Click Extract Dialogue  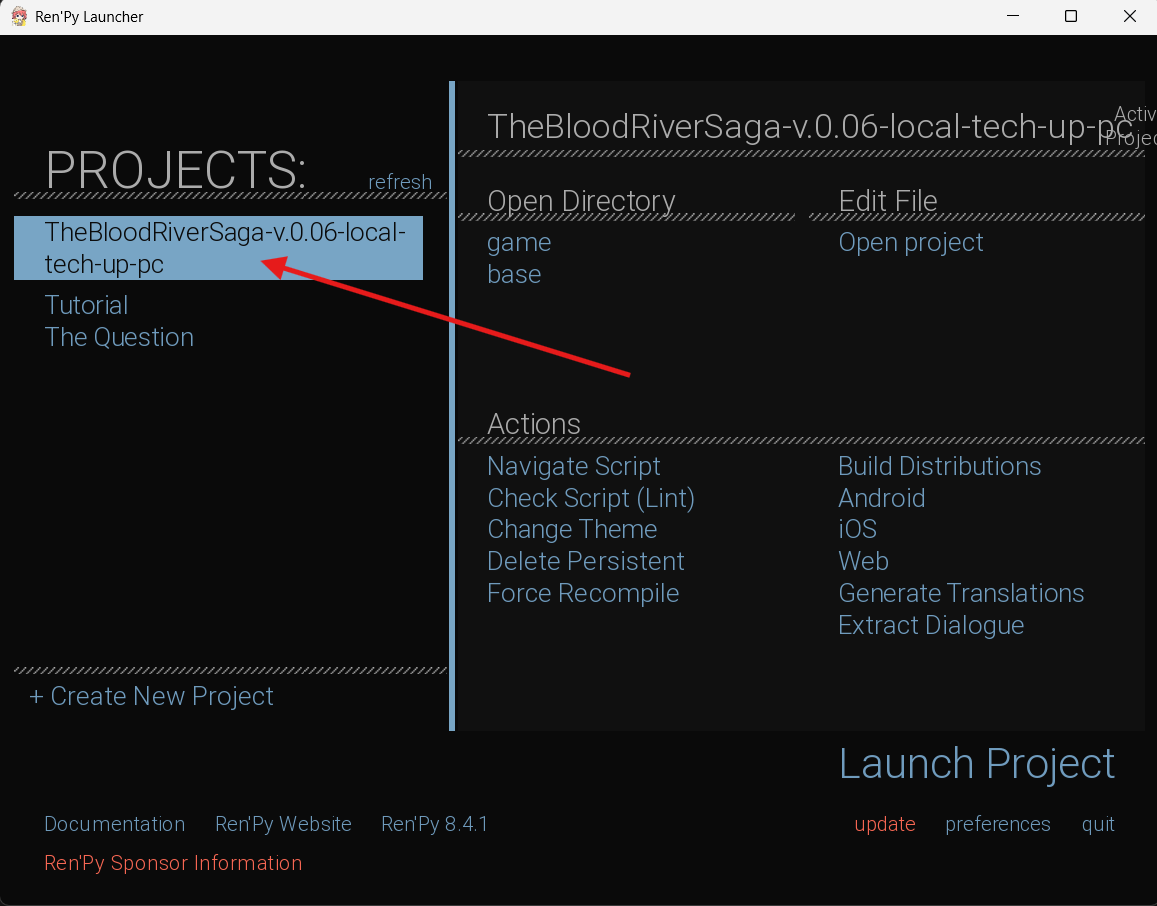coord(931,626)
